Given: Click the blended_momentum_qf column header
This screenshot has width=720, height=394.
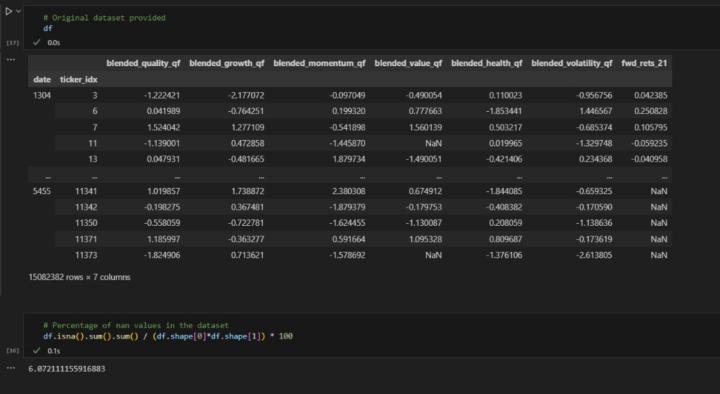Looking at the screenshot, I should (x=319, y=63).
